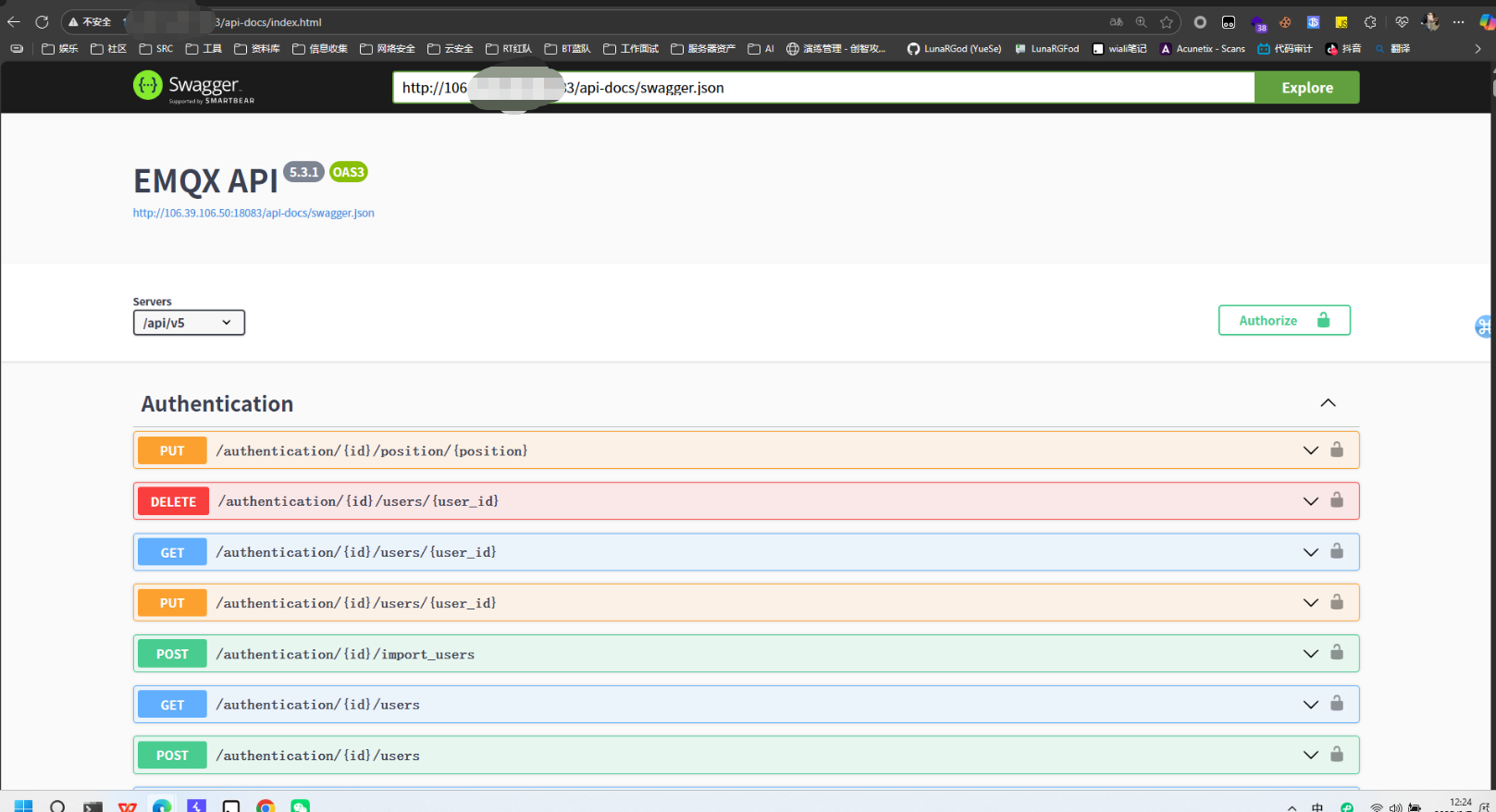
Task: Bookmark this page with the star icon
Action: 1167,22
